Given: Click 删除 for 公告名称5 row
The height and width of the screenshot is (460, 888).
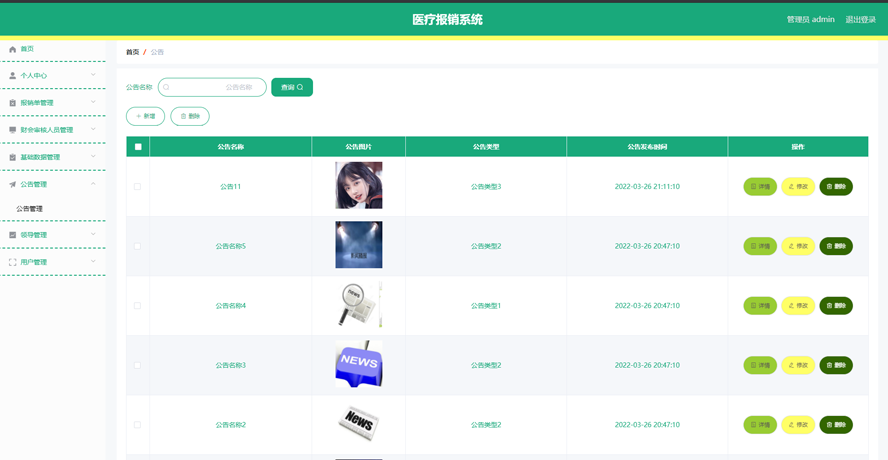Looking at the screenshot, I should [x=836, y=246].
